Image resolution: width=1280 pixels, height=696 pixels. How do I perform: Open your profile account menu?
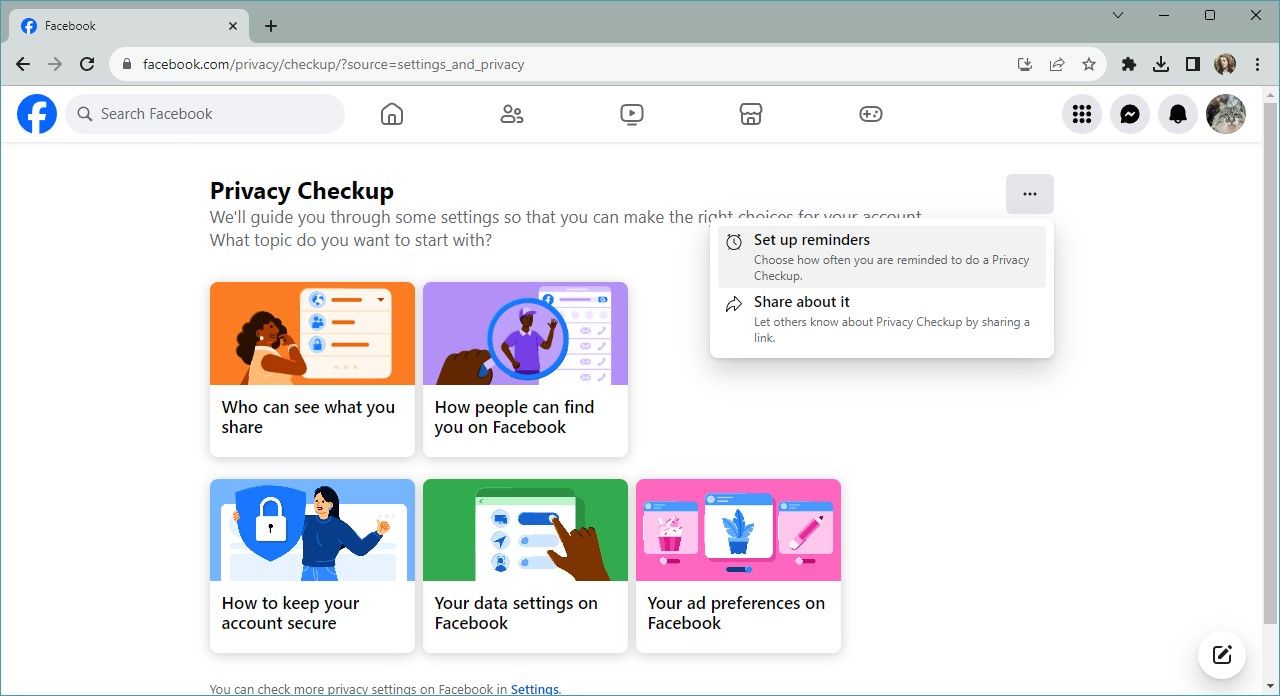tap(1225, 113)
